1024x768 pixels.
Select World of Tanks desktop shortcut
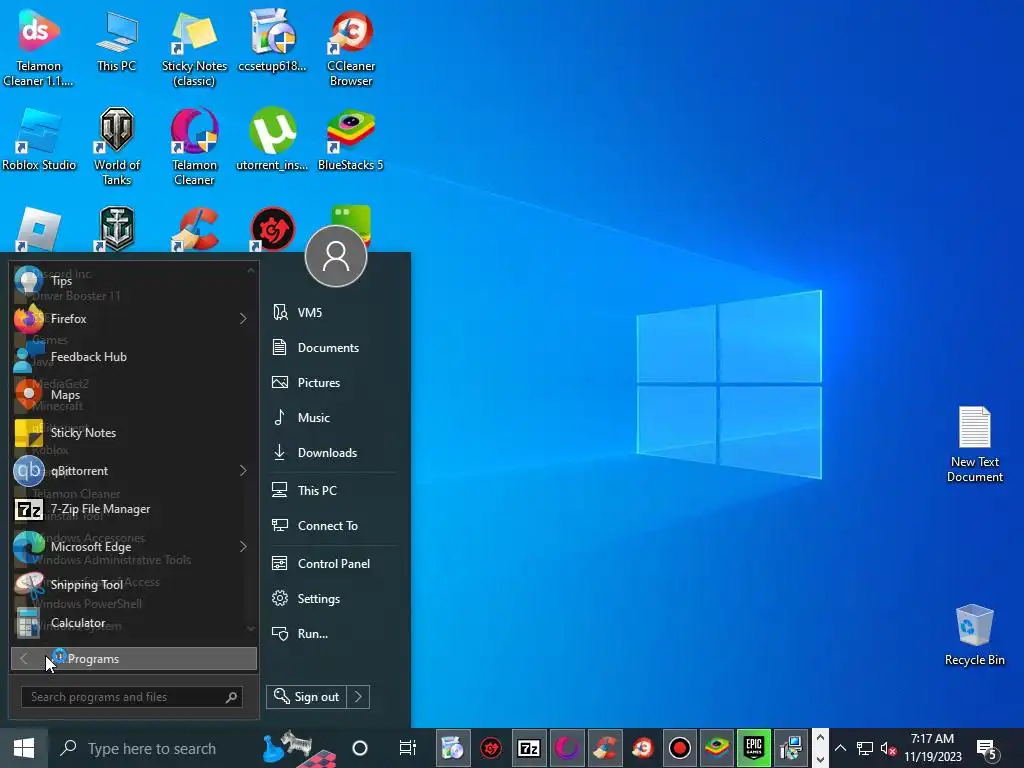pos(116,146)
